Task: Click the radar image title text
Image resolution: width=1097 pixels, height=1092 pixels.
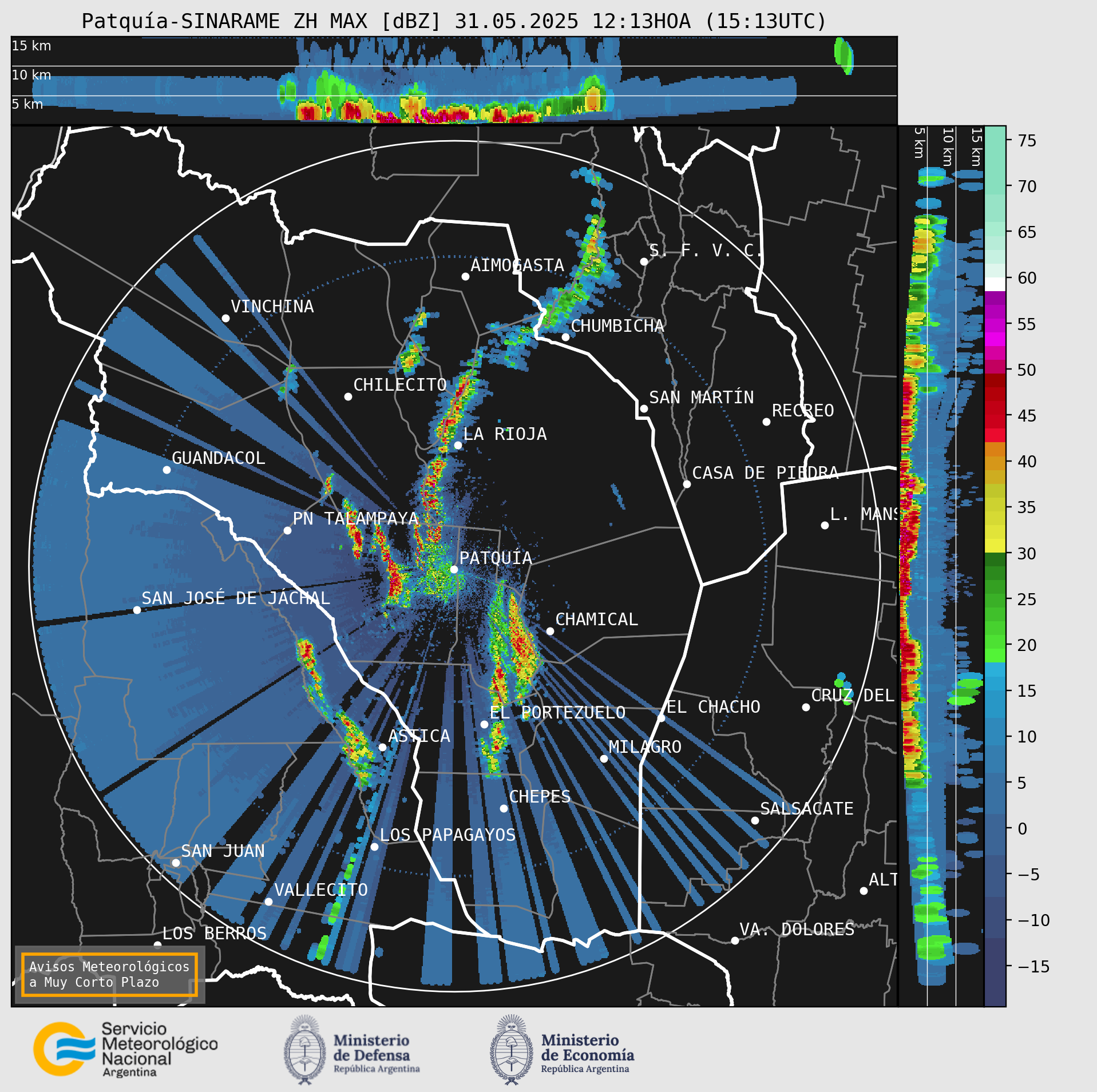Action: click(454, 21)
